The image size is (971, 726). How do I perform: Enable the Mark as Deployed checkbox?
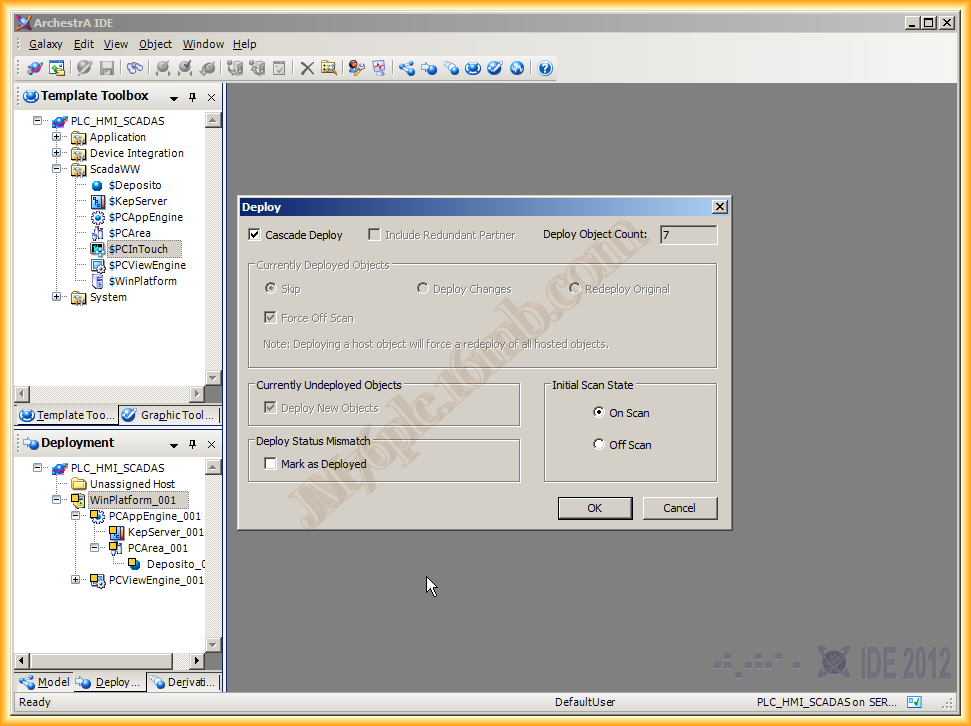click(270, 464)
